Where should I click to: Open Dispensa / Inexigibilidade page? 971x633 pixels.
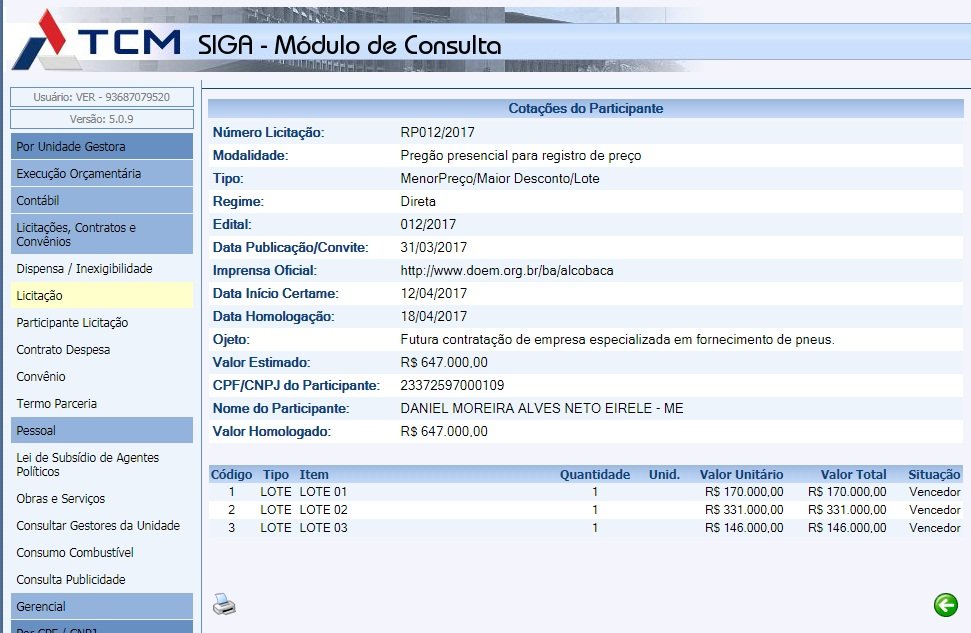(x=84, y=269)
